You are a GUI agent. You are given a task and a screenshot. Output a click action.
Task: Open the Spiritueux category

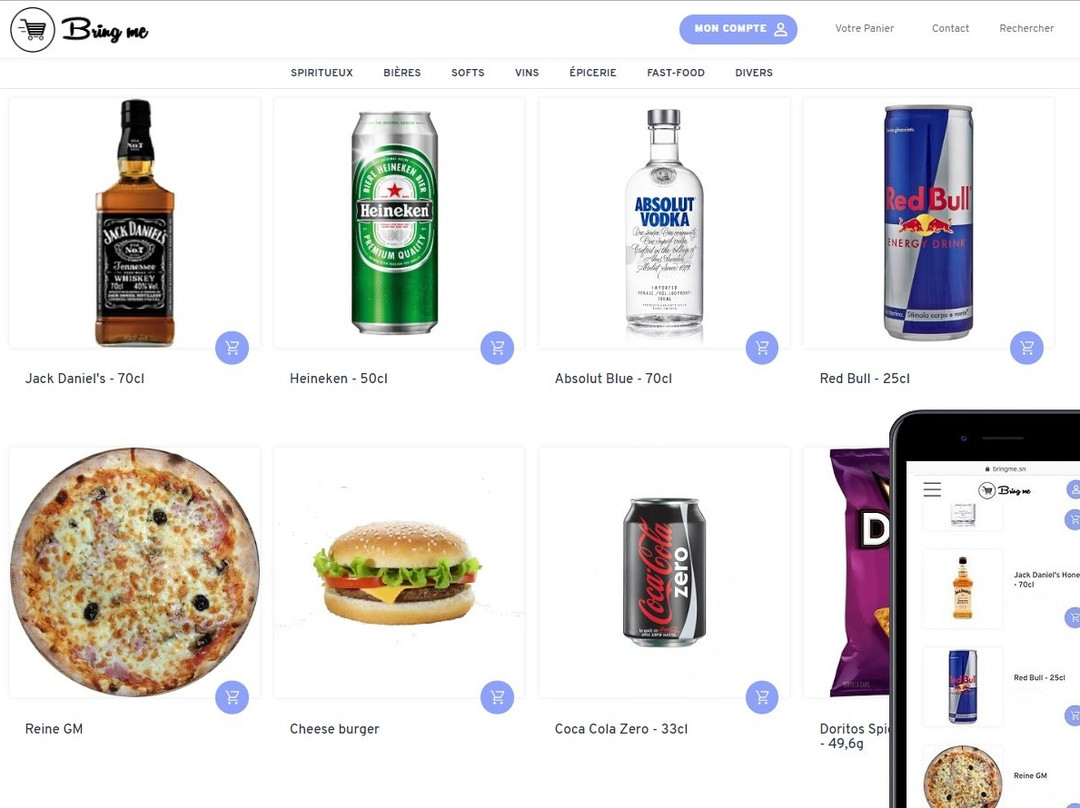click(x=322, y=72)
